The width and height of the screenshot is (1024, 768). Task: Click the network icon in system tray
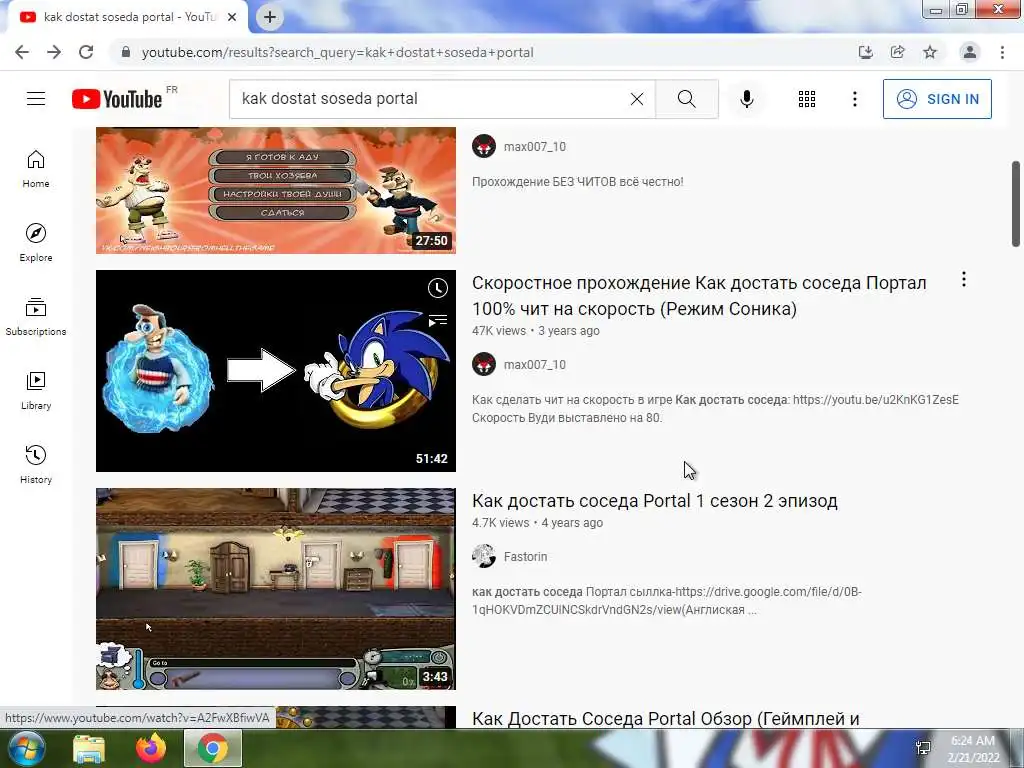(923, 748)
